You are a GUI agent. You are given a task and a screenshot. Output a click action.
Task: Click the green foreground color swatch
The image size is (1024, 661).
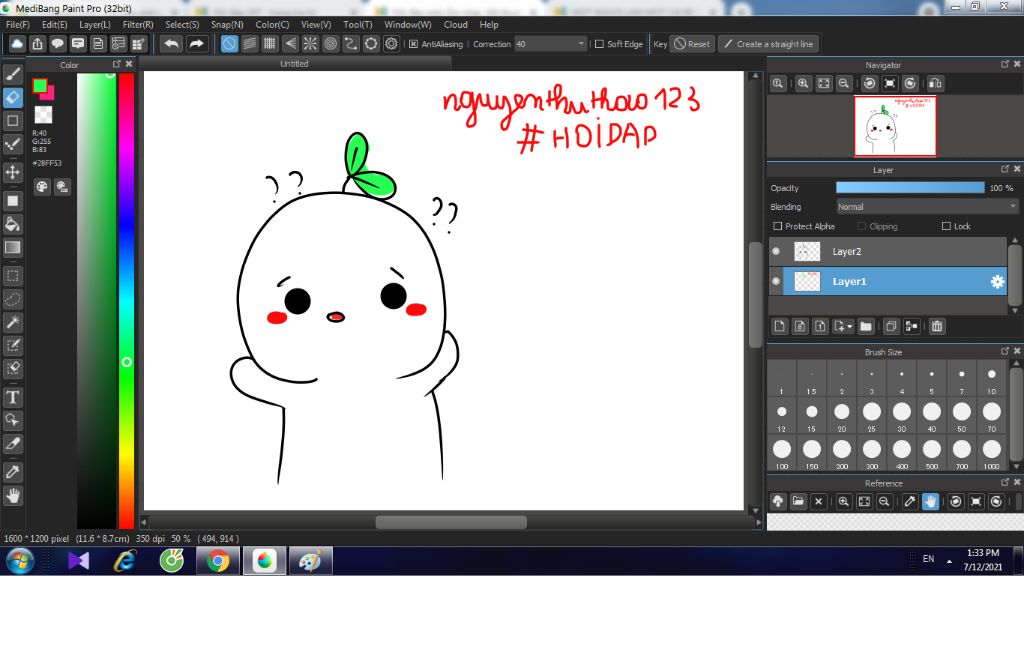[x=39, y=85]
